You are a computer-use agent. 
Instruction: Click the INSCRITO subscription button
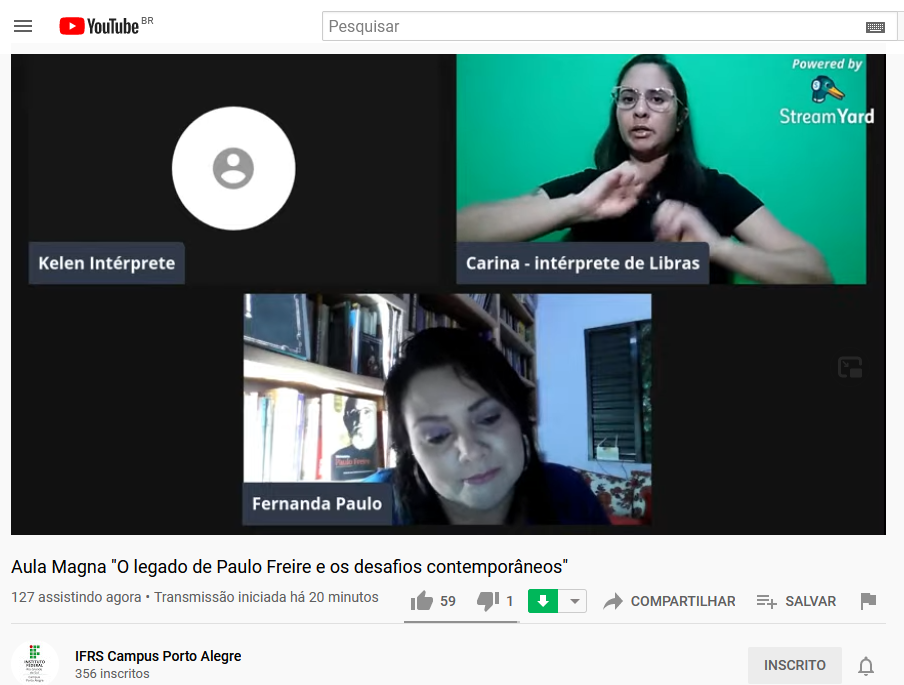coord(794,665)
